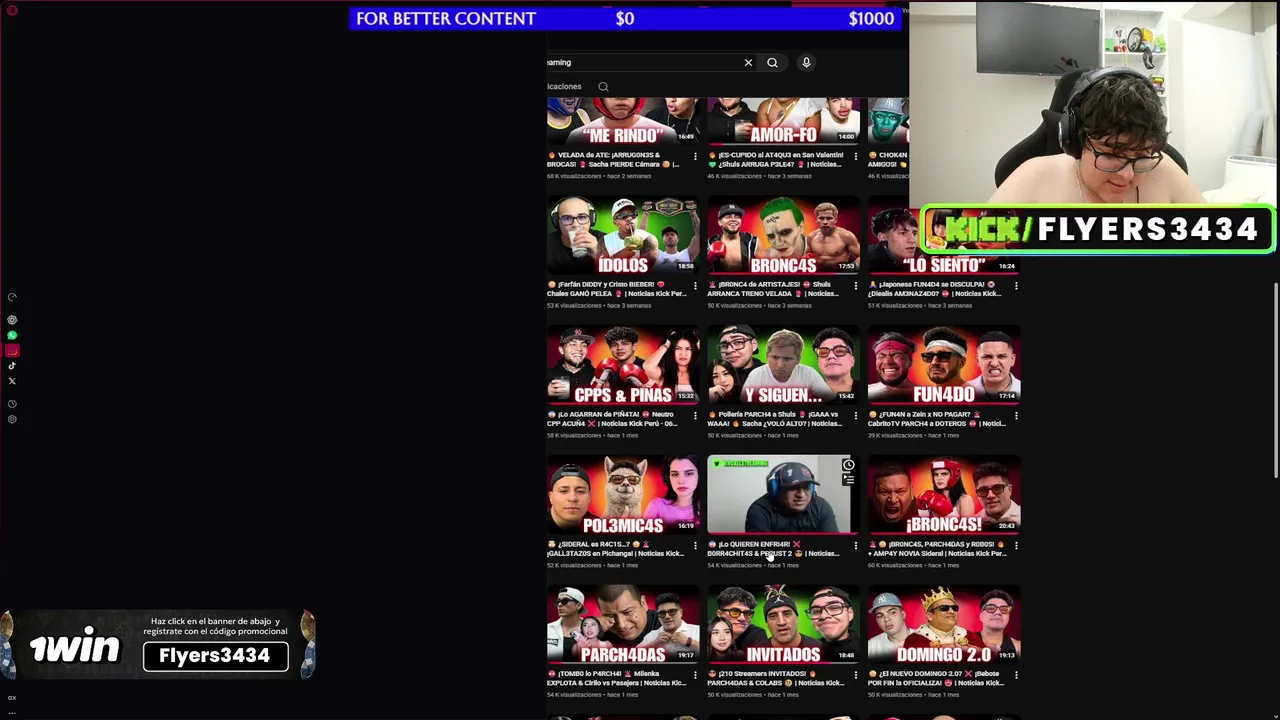This screenshot has width=1280, height=720.
Task: Open title link '¡TOMB0 lo P4RCH4!'
Action: click(617, 679)
